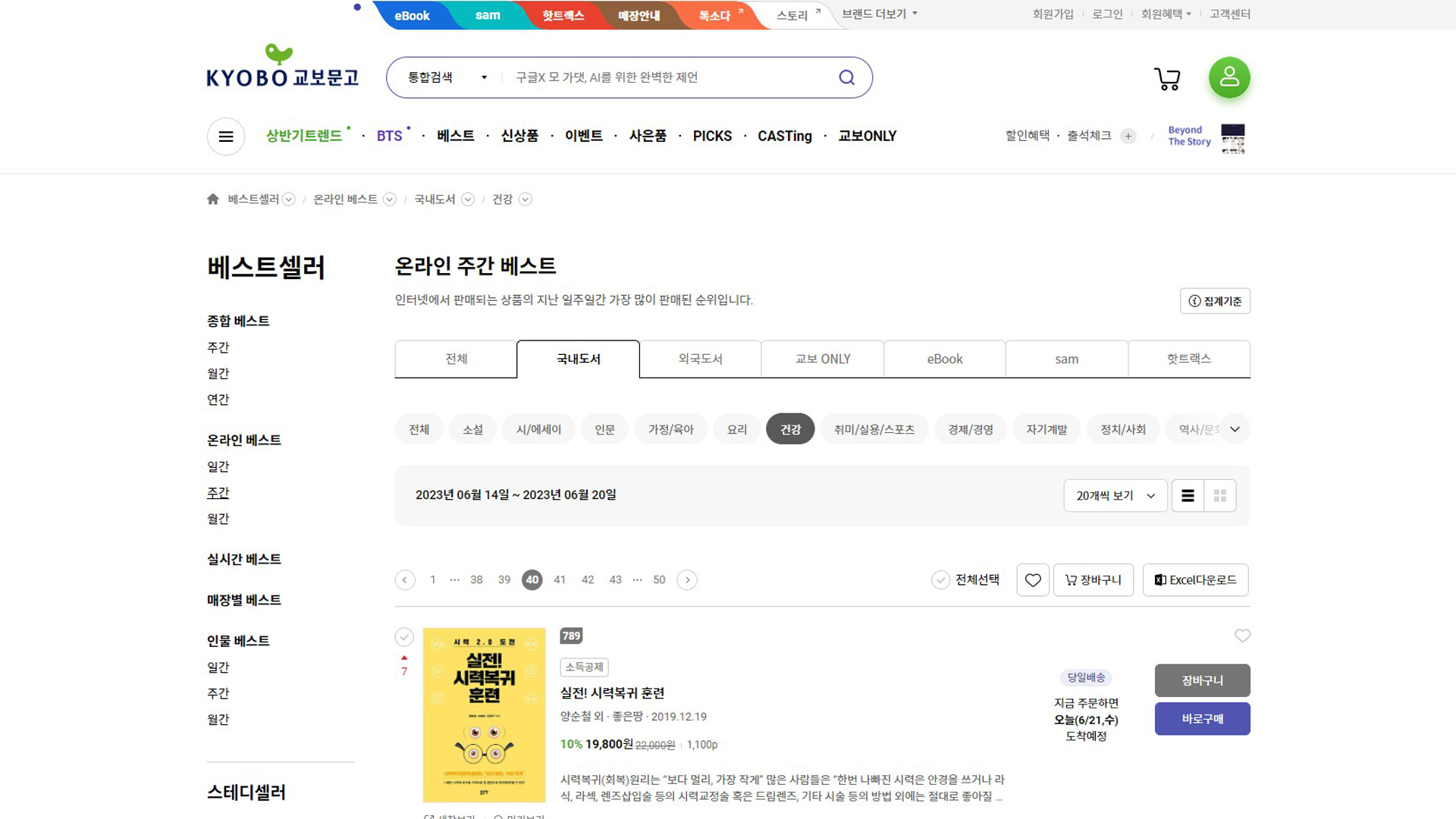The height and width of the screenshot is (819, 1456).
Task: Open the hamburger category menu
Action: tap(226, 136)
